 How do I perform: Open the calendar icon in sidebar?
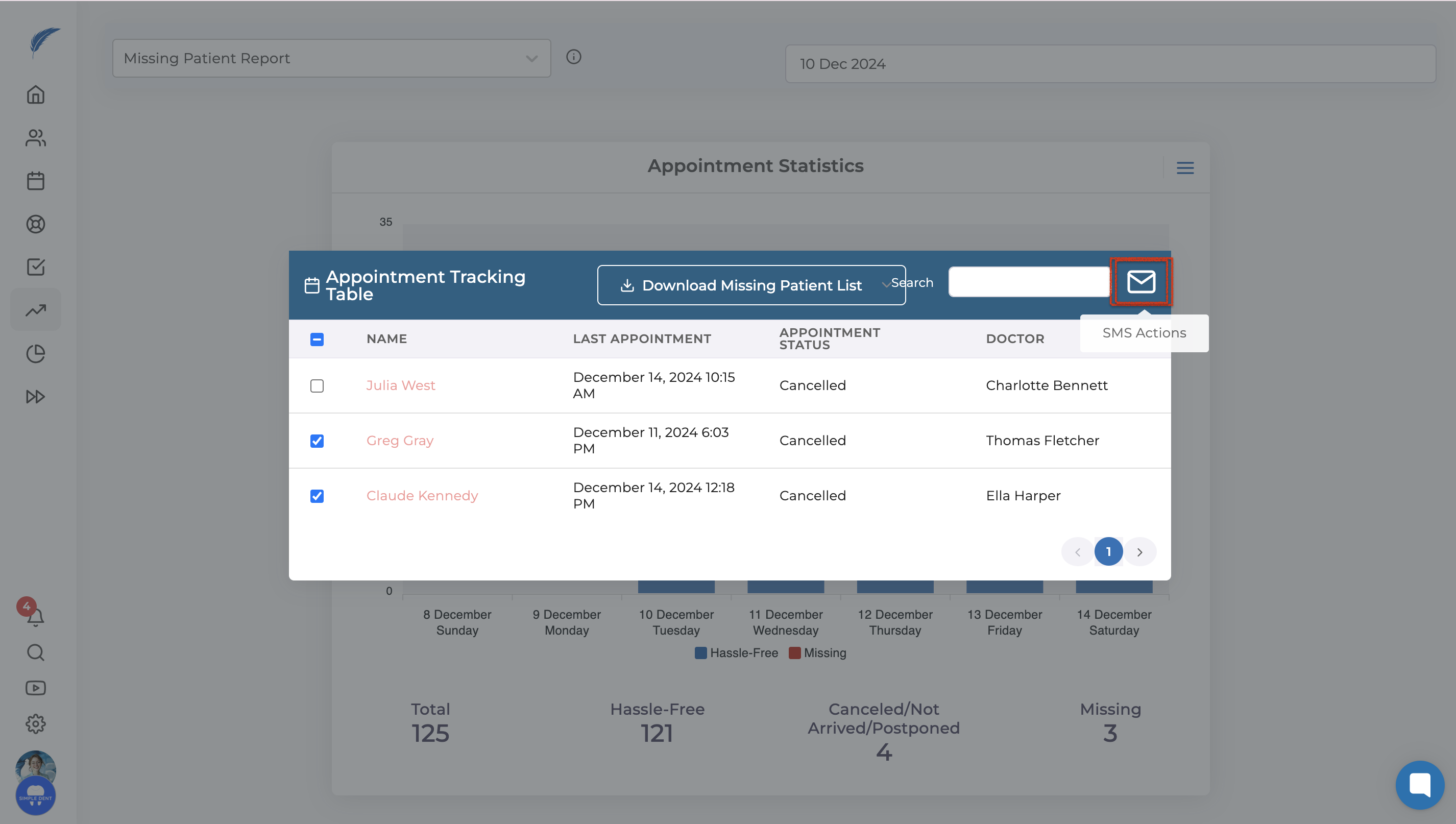(36, 181)
